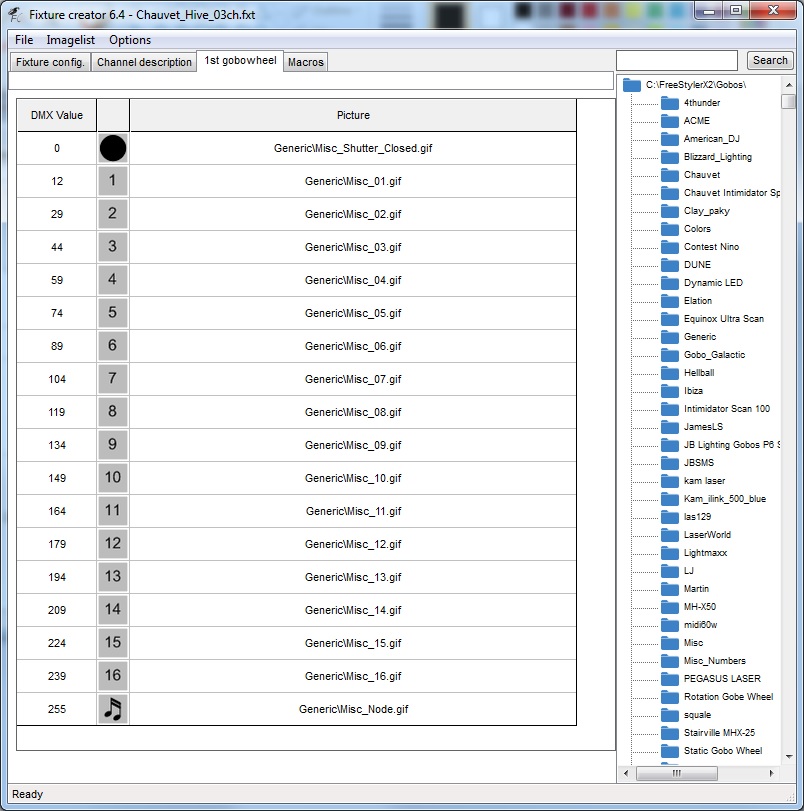Click the number 5 gobo icon
Viewport: 804px width, 811px height.
(x=113, y=313)
